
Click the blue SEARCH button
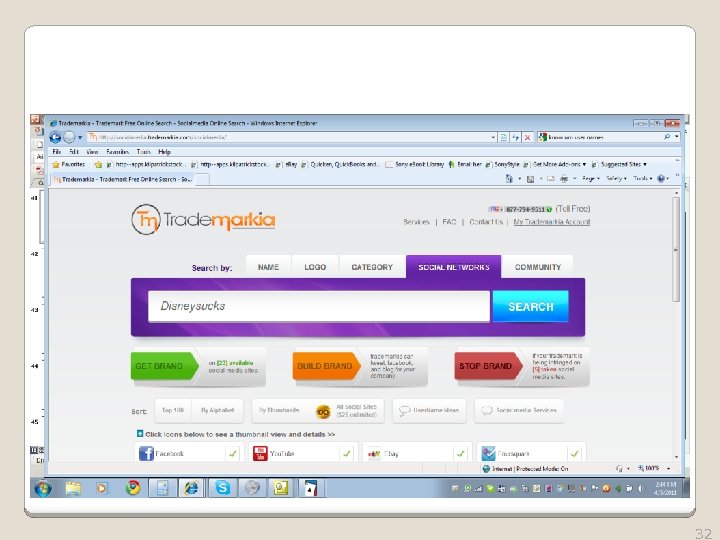point(530,306)
